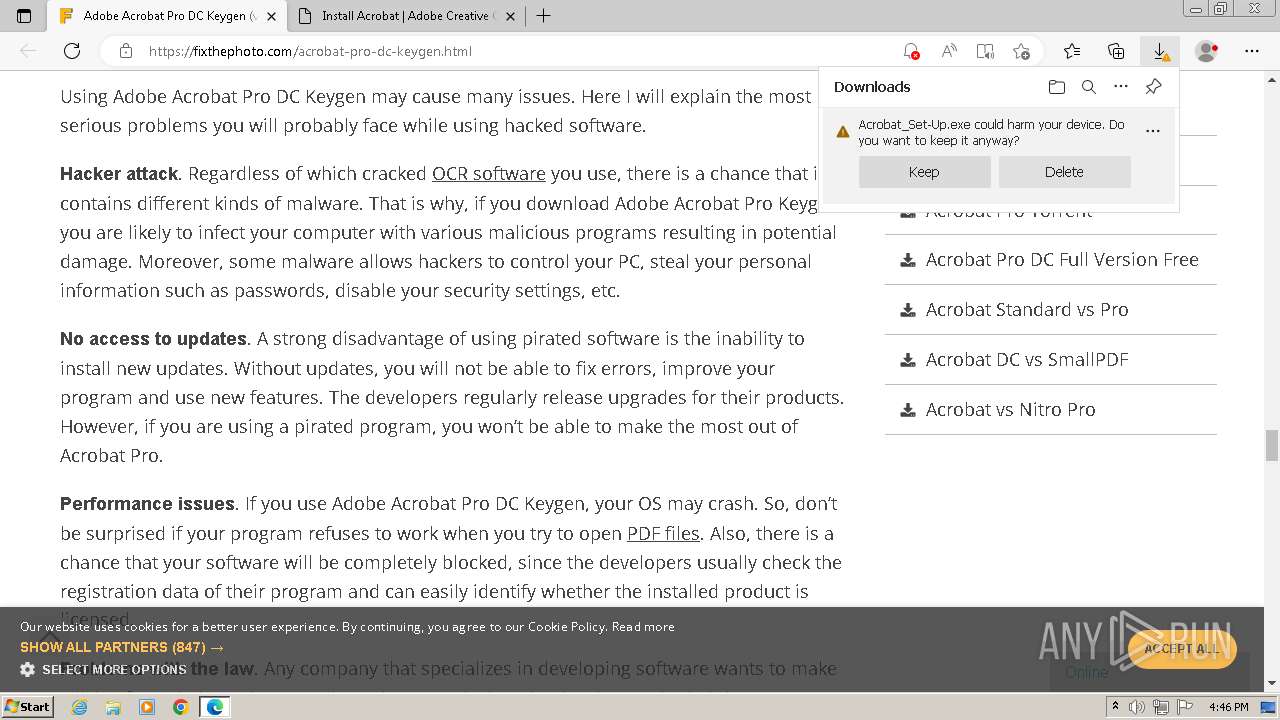Open File Explorer from taskbar
This screenshot has height=720, width=1280.
point(113,707)
